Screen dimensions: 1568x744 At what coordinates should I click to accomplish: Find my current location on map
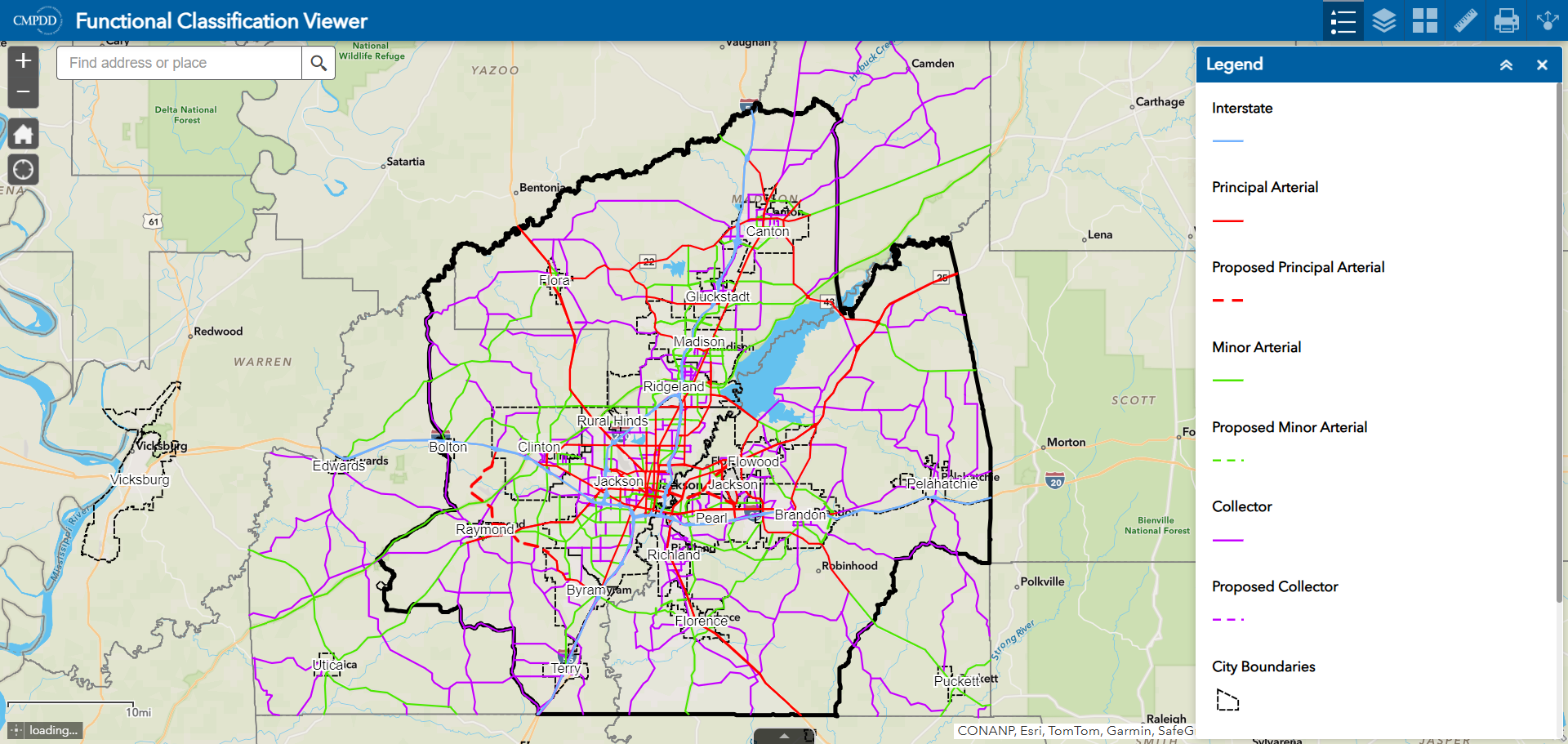pyautogui.click(x=24, y=169)
